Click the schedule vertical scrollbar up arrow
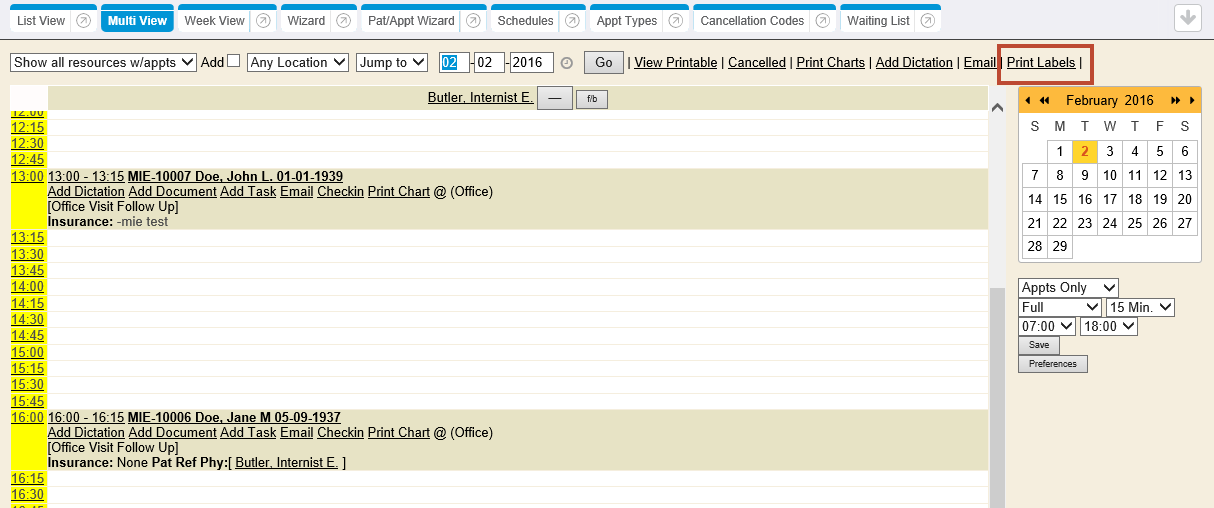1214x508 pixels. click(996, 107)
